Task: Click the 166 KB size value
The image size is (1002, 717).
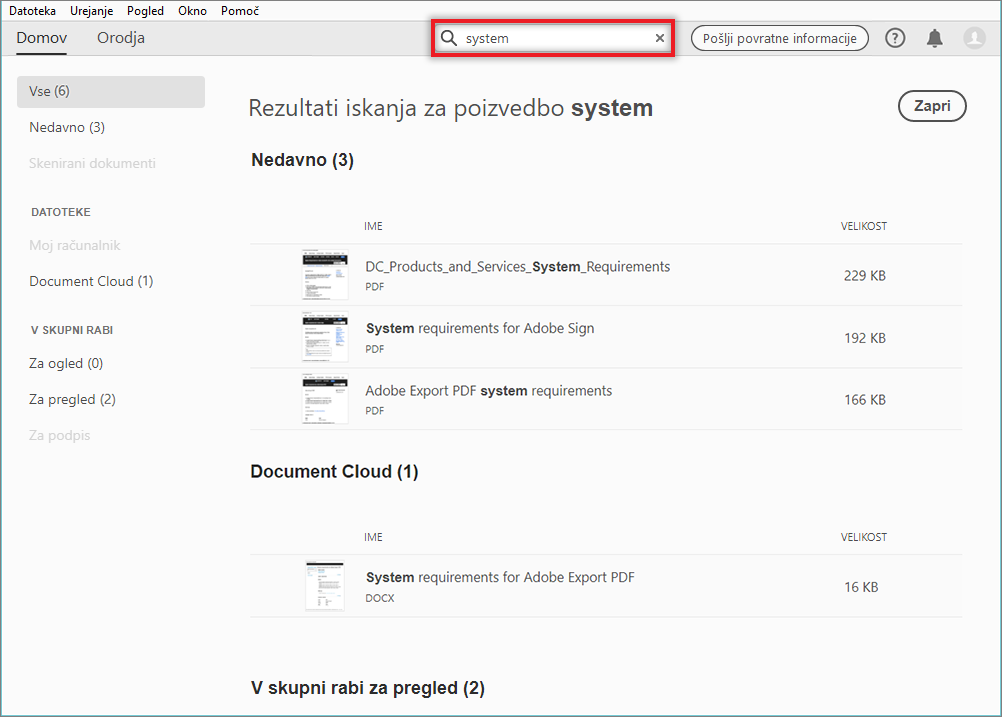Action: pos(865,400)
